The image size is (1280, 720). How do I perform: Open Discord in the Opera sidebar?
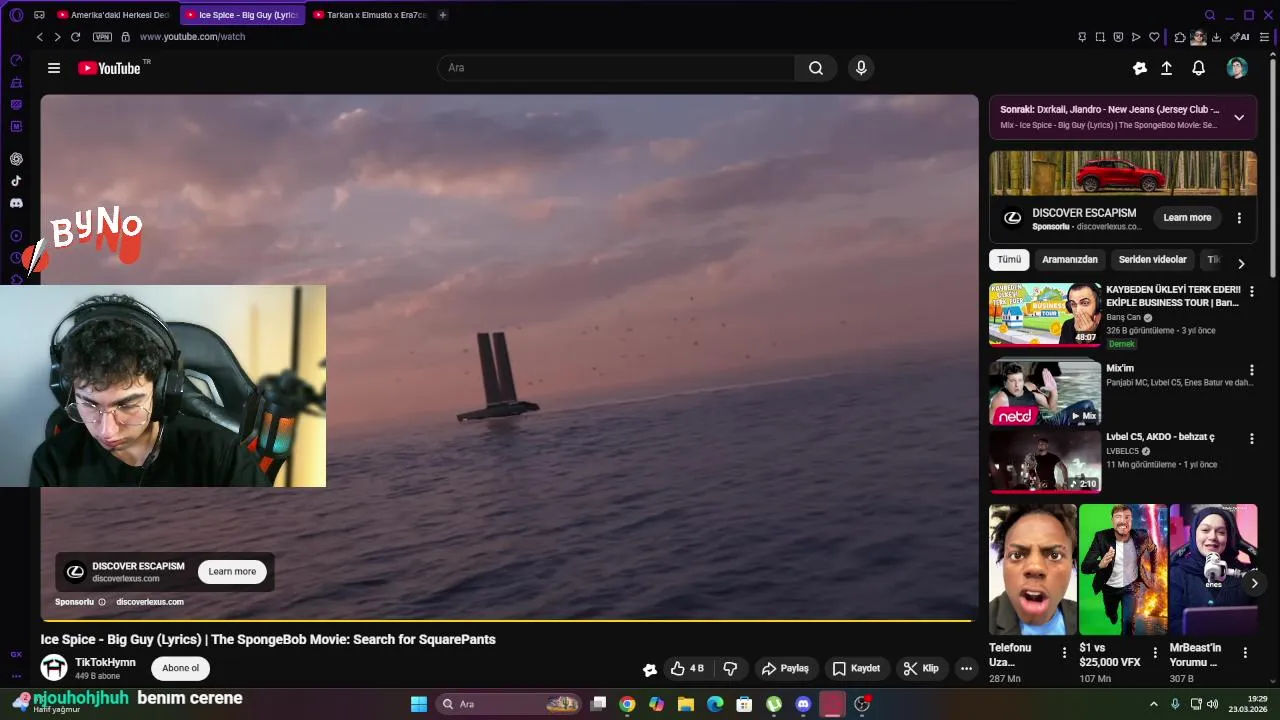[16, 203]
